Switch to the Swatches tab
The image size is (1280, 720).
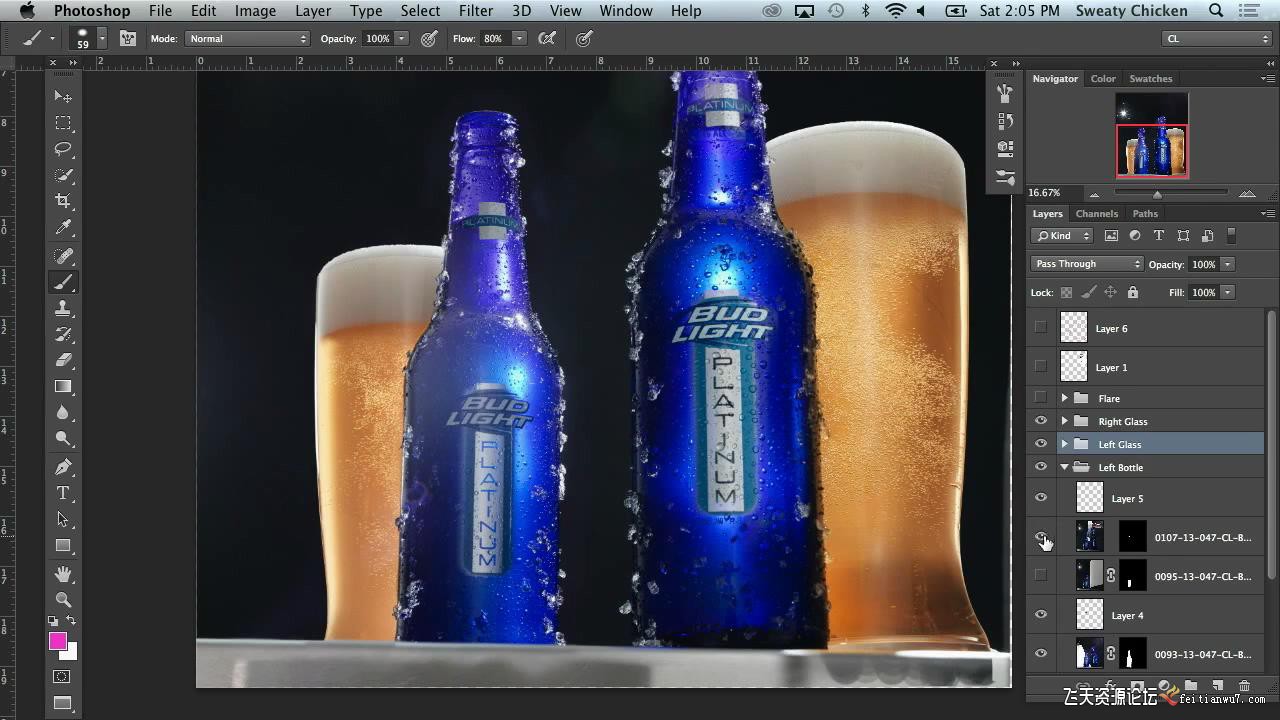(x=1151, y=78)
